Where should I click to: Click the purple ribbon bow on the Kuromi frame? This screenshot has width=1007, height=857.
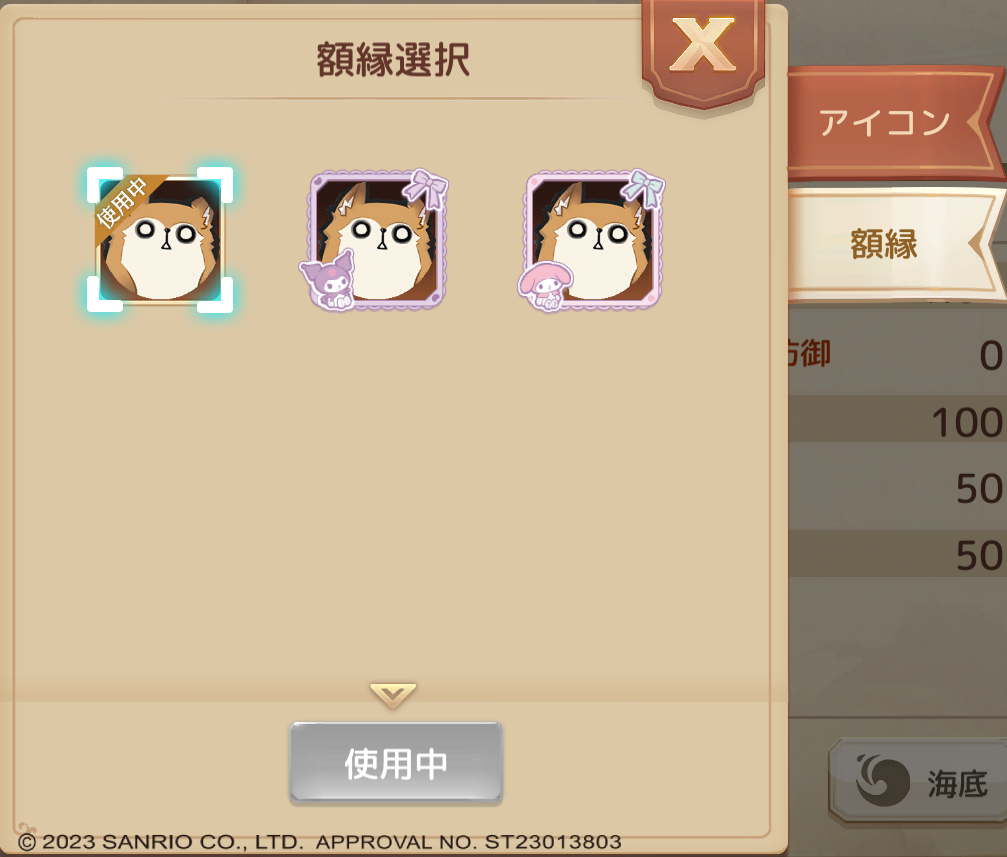tap(428, 187)
